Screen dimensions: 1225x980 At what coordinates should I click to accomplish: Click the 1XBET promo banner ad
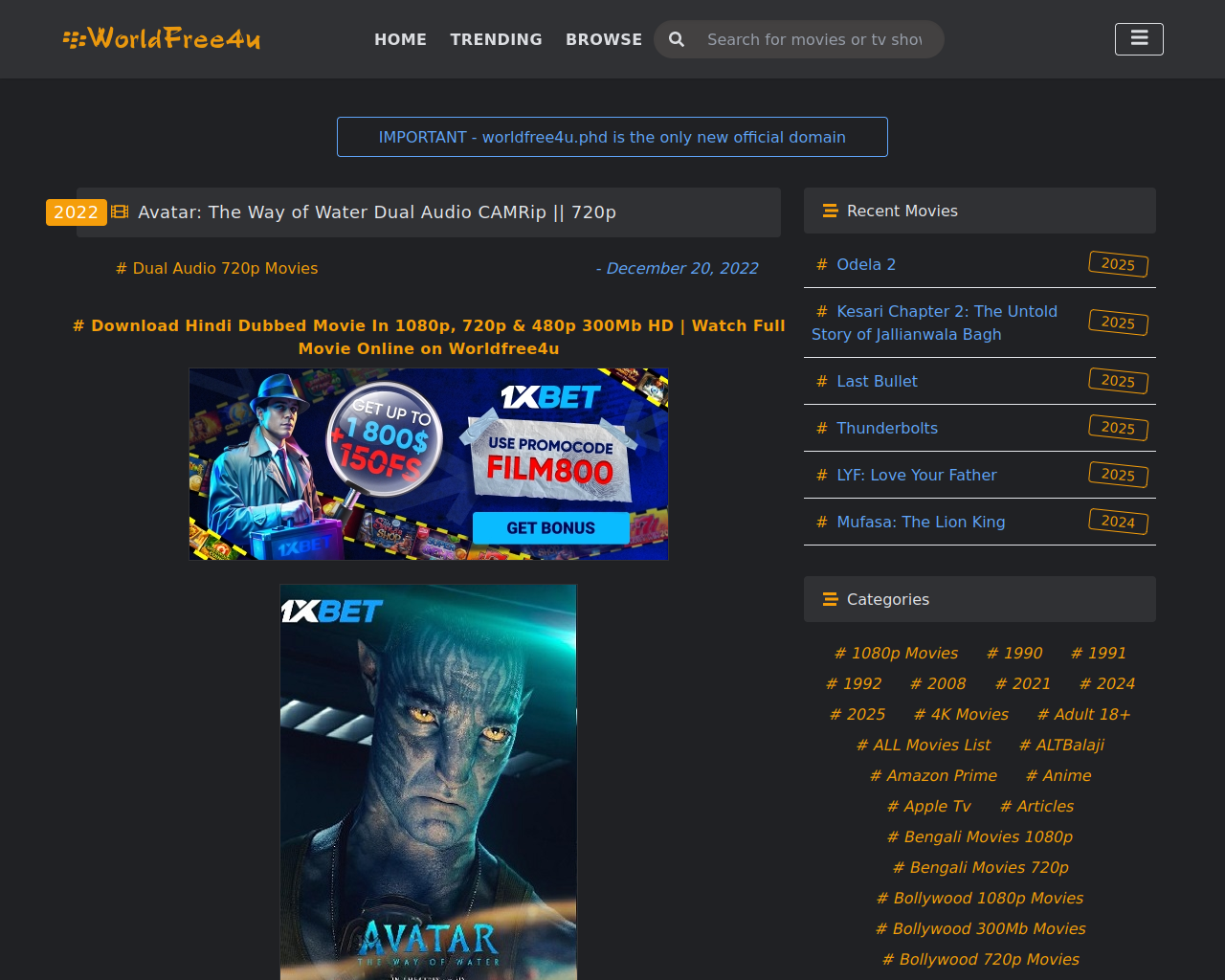pos(429,464)
